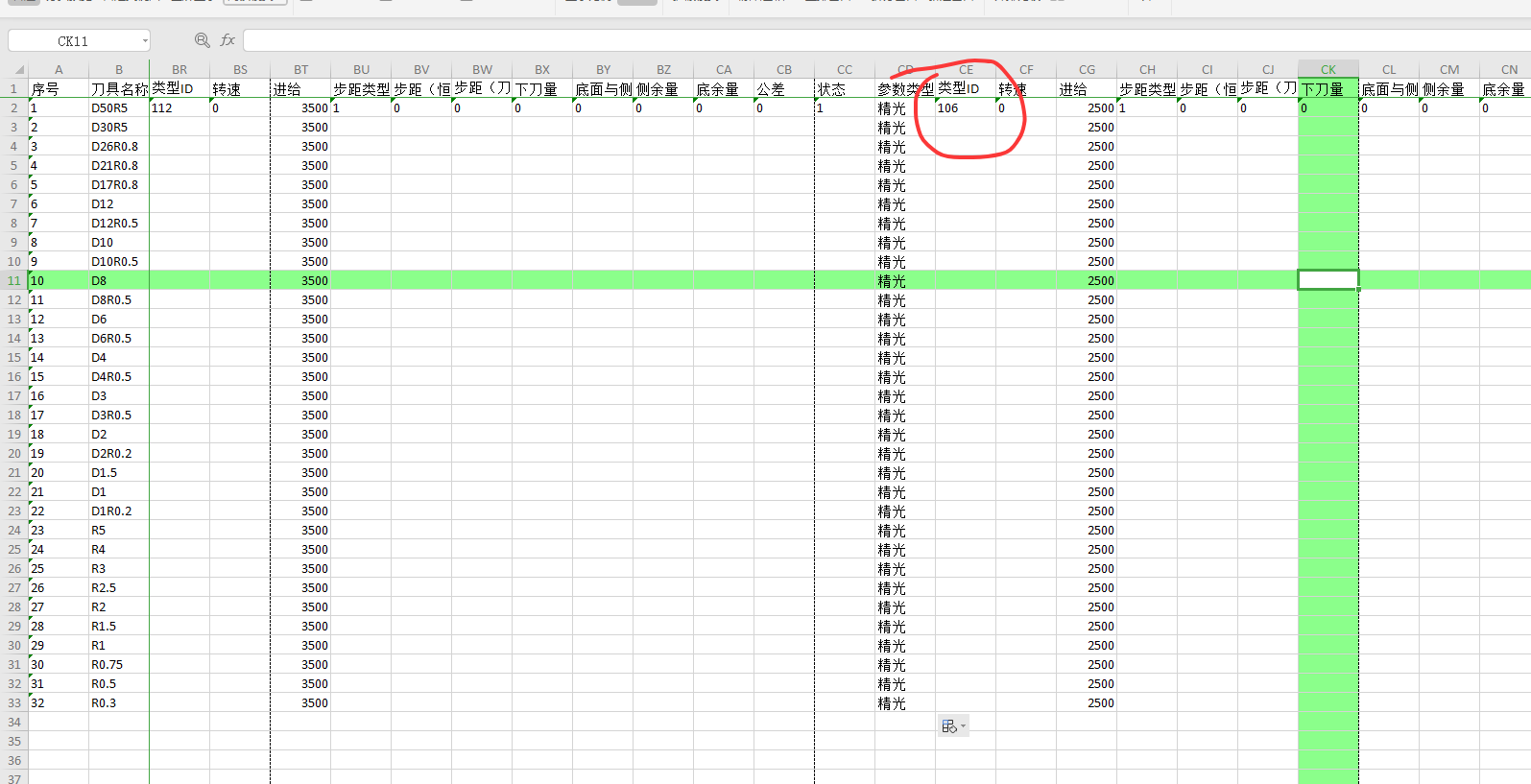
Task: Click the 2500 cell in row 2
Action: pyautogui.click(x=1087, y=107)
